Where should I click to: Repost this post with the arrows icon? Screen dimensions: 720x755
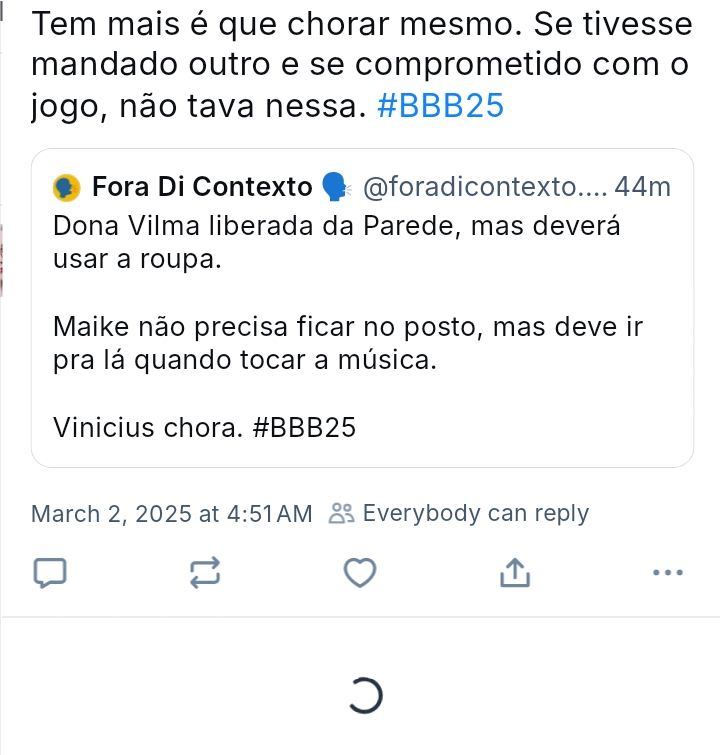(x=204, y=572)
